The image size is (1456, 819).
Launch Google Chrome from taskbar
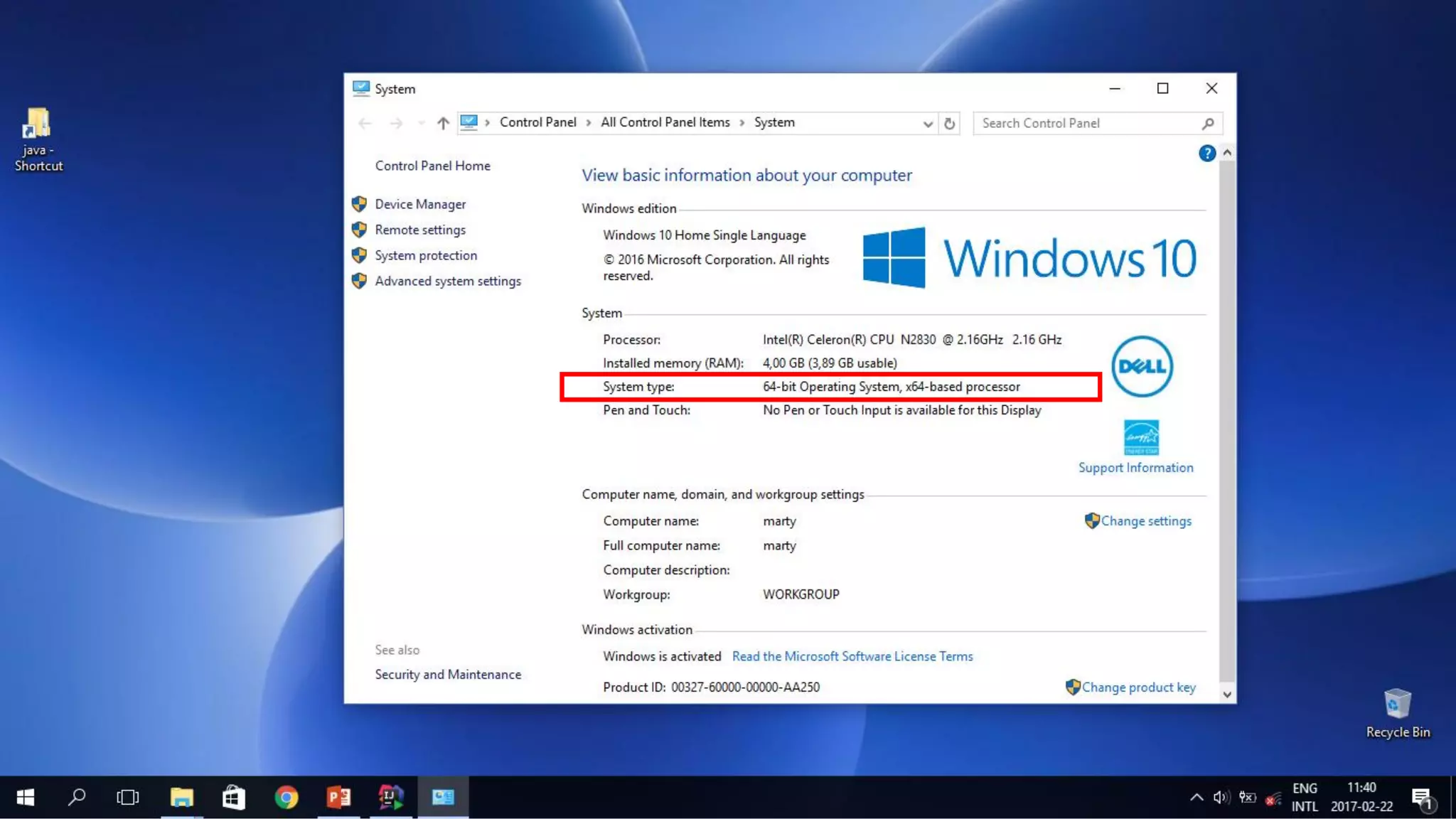pos(287,797)
